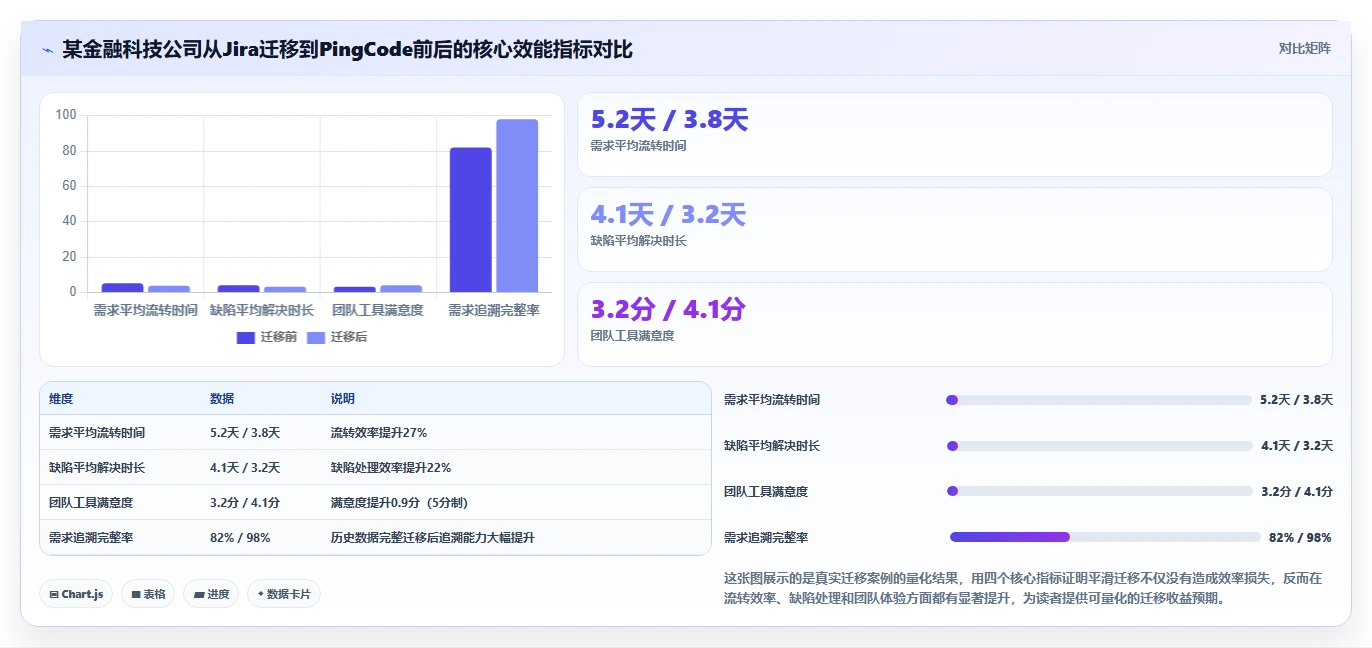Viewport: 1372px width, 648px height.
Task: Click the Chart.js tag chip
Action: coord(77,593)
